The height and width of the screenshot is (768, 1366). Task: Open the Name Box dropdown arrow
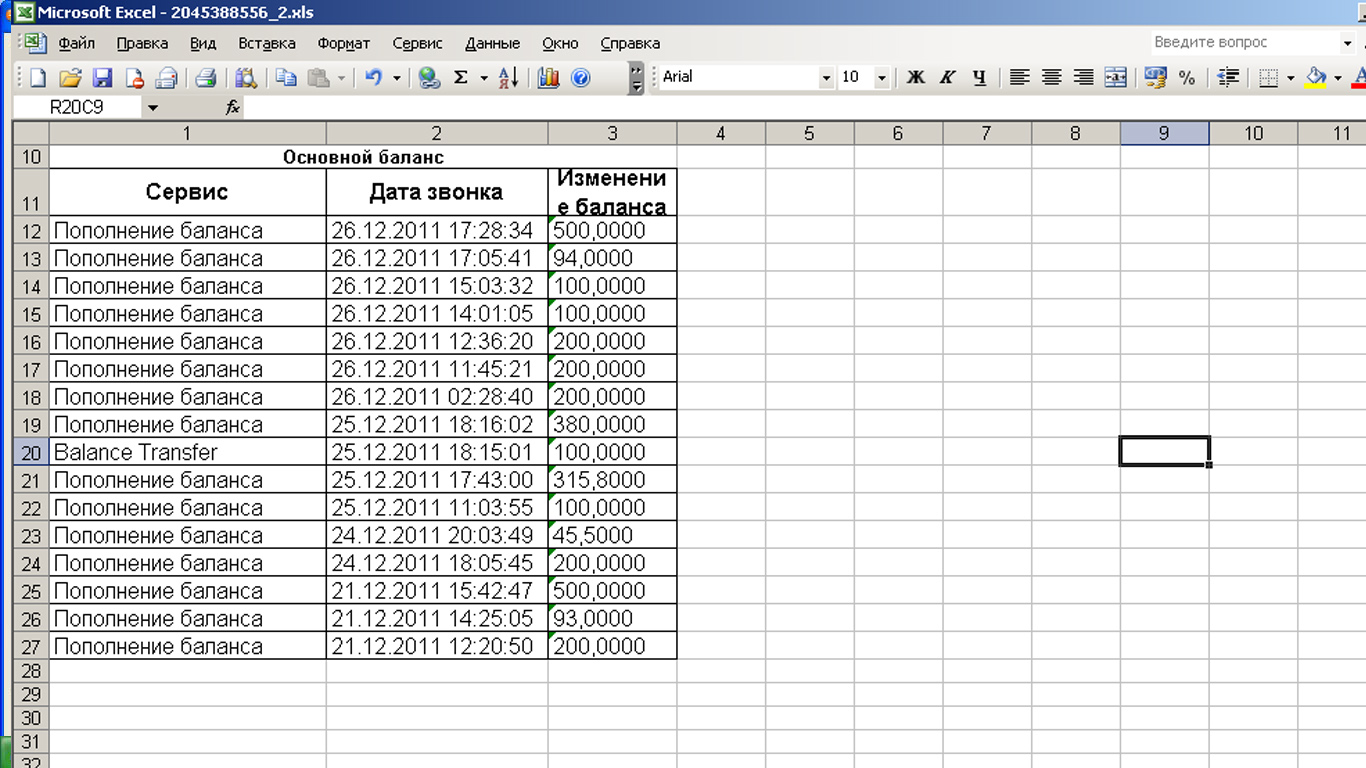153,107
